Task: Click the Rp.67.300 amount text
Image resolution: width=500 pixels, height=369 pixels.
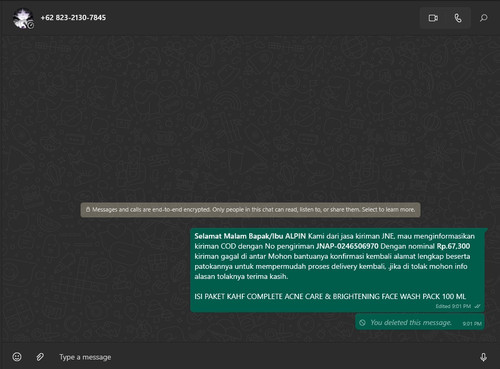Action: point(453,246)
